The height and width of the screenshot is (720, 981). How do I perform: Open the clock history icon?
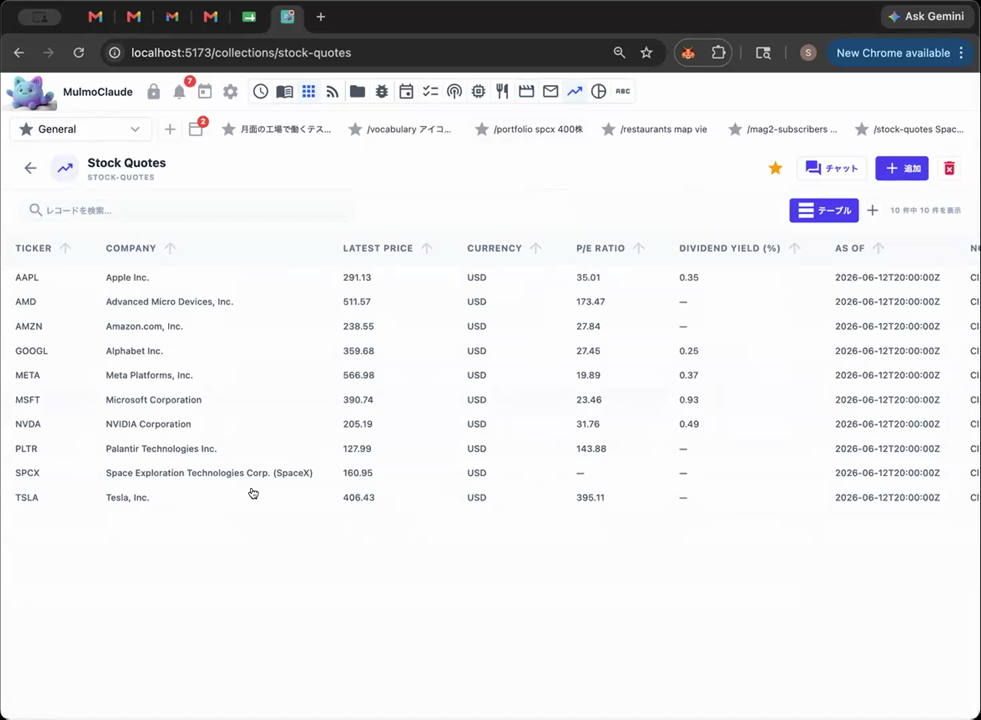[x=260, y=91]
